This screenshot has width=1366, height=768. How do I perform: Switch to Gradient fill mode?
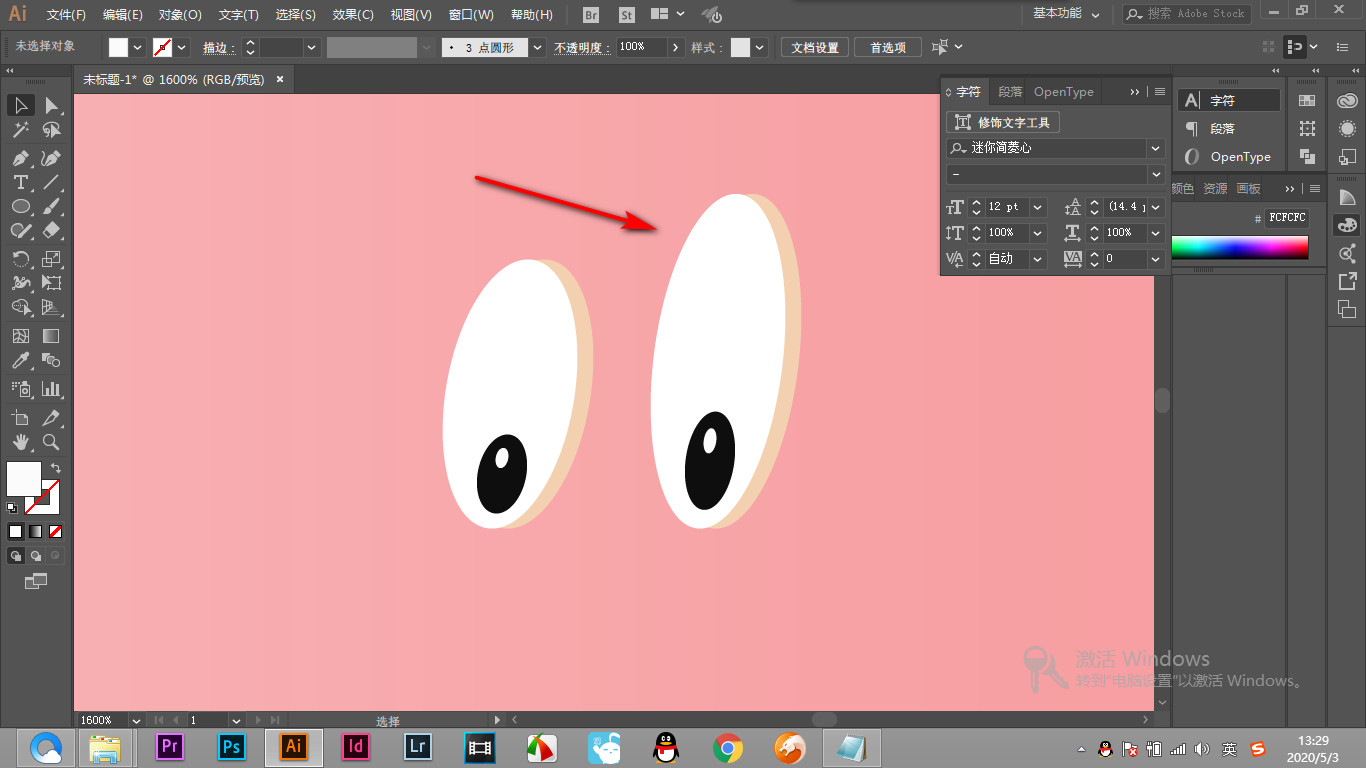click(x=36, y=531)
